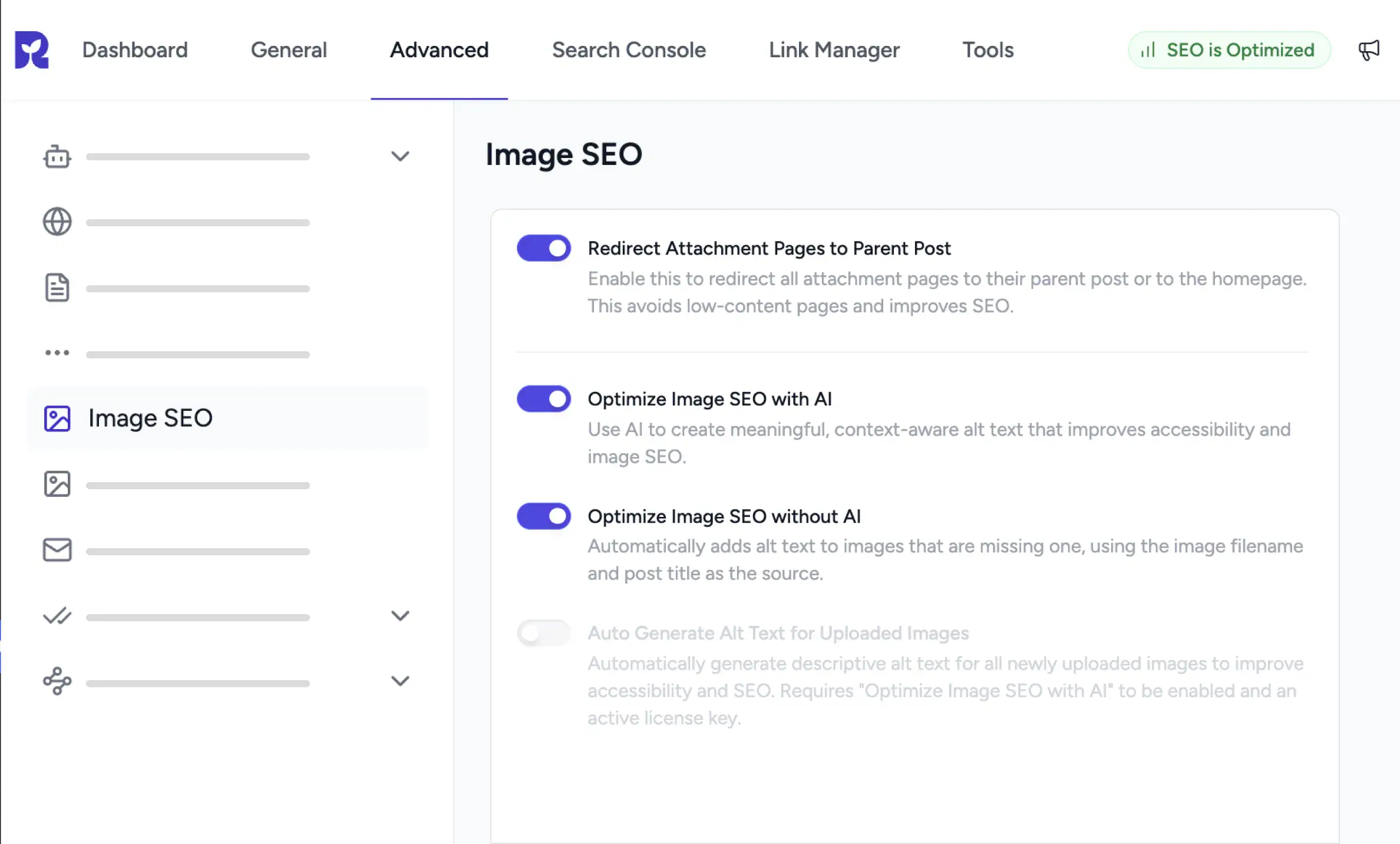Select Image SEO in the sidebar
This screenshot has width=1400, height=844.
[x=227, y=418]
